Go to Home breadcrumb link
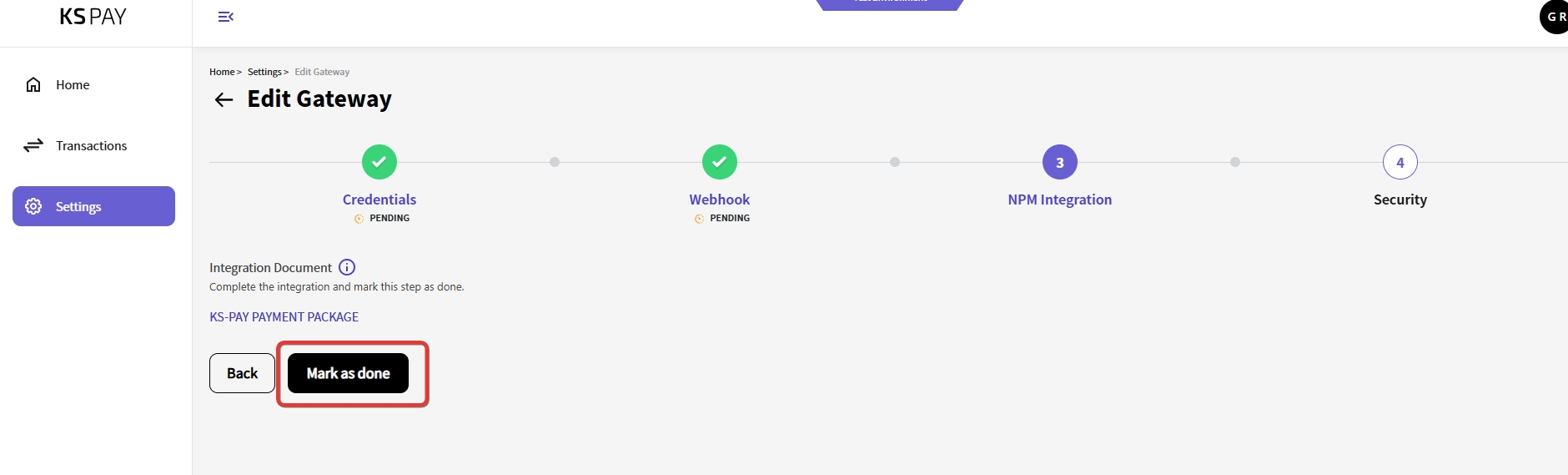 tap(222, 72)
